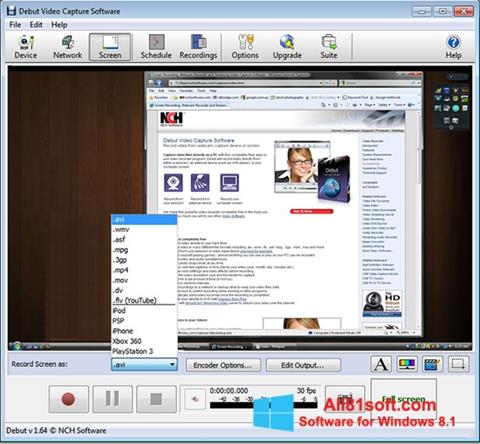
Task: Select .mov in the format list
Action: pos(144,280)
